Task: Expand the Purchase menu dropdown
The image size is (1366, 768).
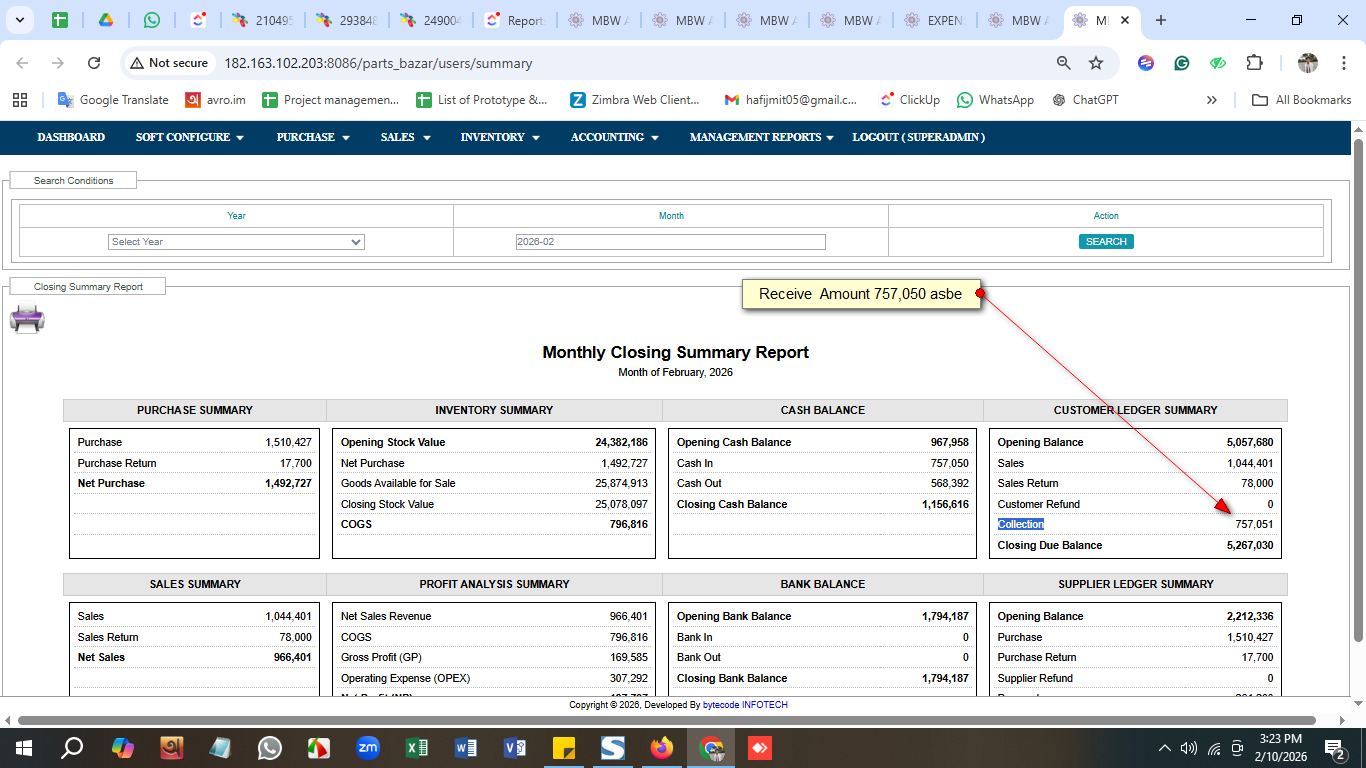Action: click(x=313, y=137)
